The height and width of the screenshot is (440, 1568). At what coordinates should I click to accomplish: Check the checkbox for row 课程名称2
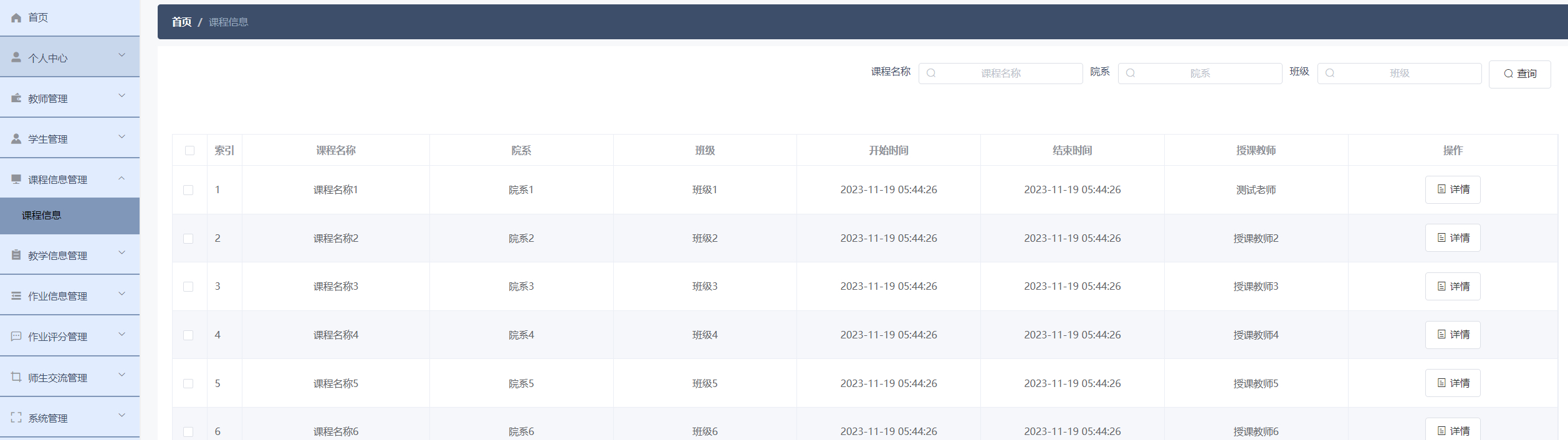188,239
